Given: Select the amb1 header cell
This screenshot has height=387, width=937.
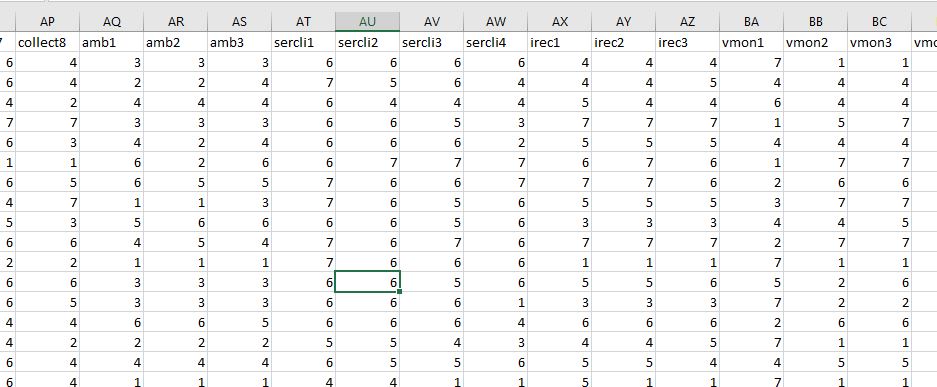Looking at the screenshot, I should coord(111,42).
